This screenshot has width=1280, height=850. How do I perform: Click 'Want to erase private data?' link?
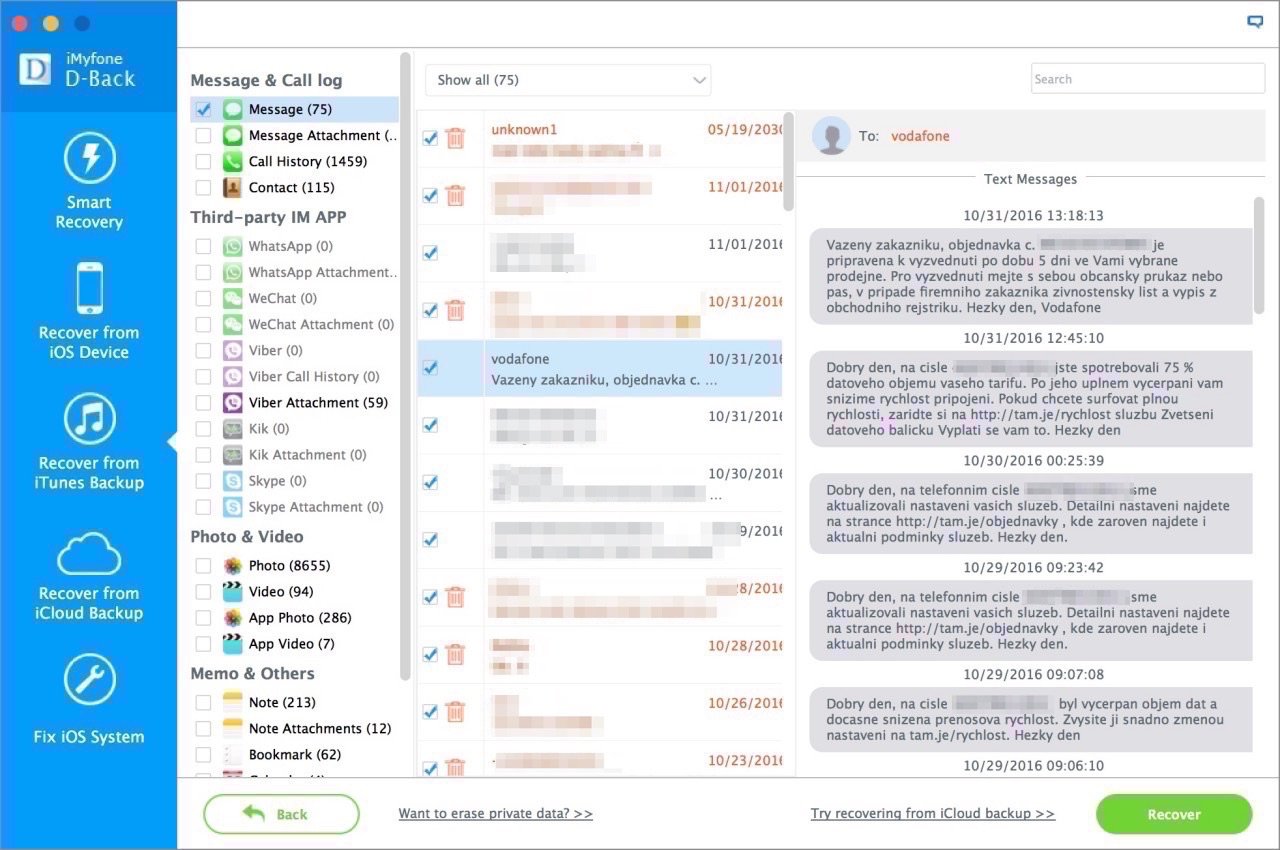[x=495, y=814]
